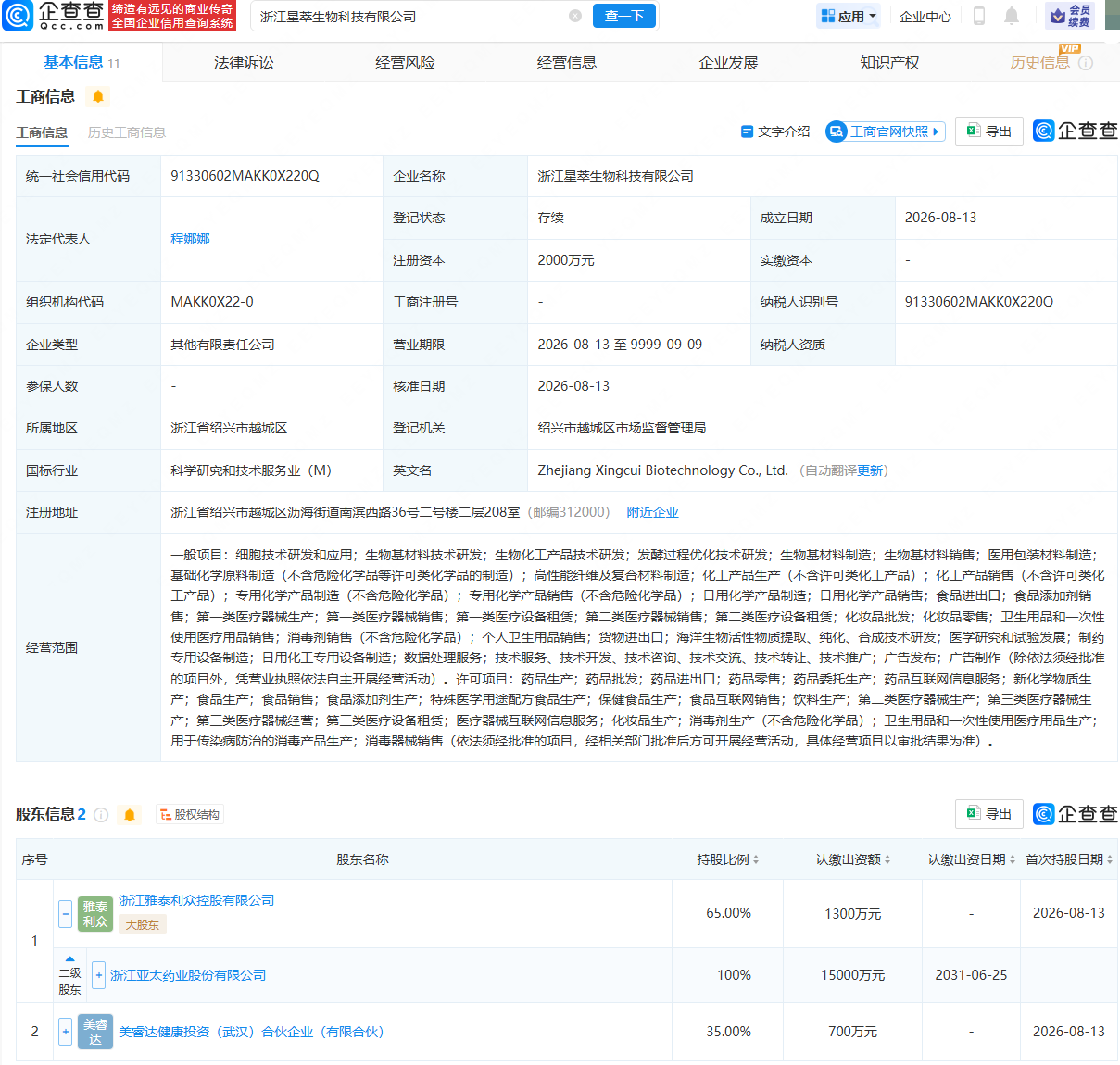This screenshot has width=1120, height=1065.
Task: Export business info with 导出 button
Action: coord(989,132)
